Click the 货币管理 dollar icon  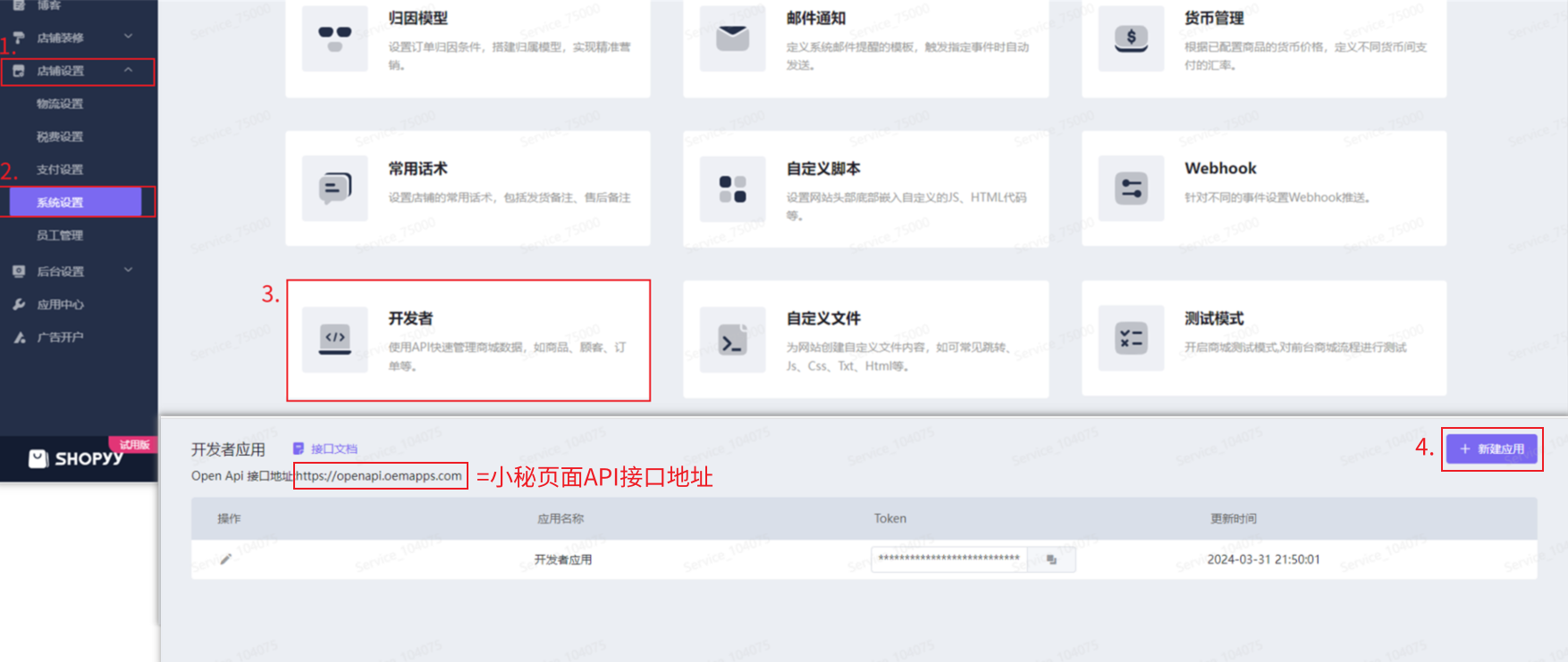(1132, 38)
